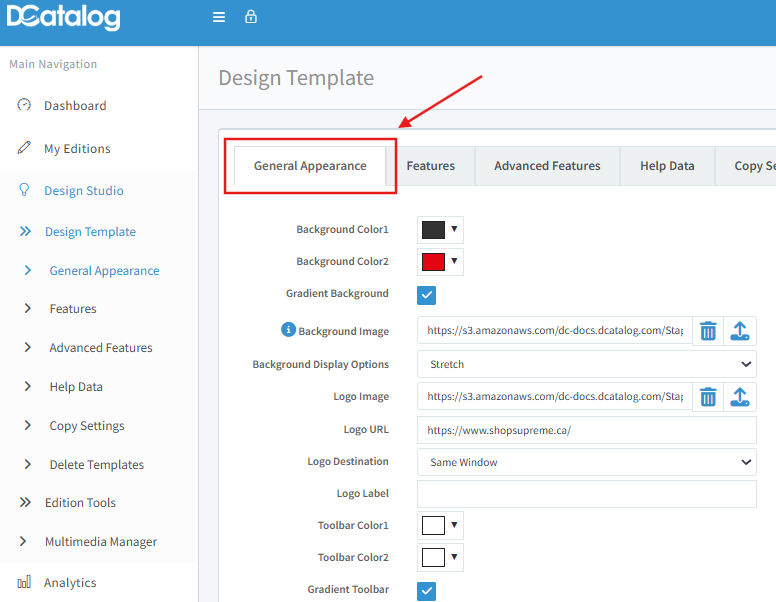Click the lock icon in top bar
This screenshot has height=602, width=776.
pyautogui.click(x=251, y=17)
